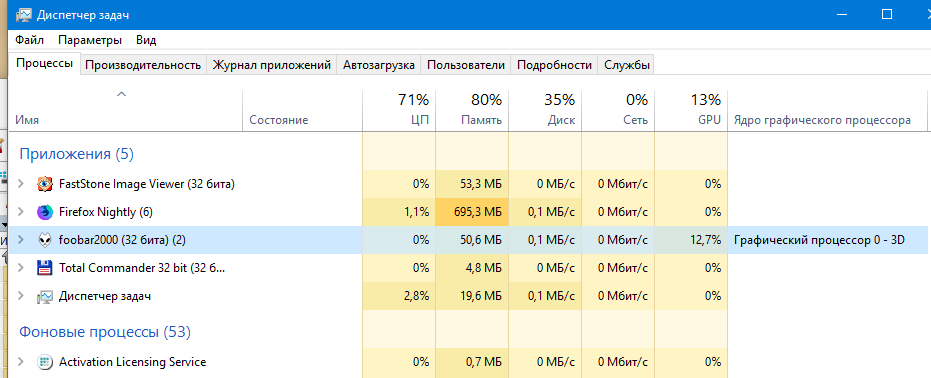Sort by the Имя column header
Viewport: 931px width, 378px height.
[x=126, y=110]
